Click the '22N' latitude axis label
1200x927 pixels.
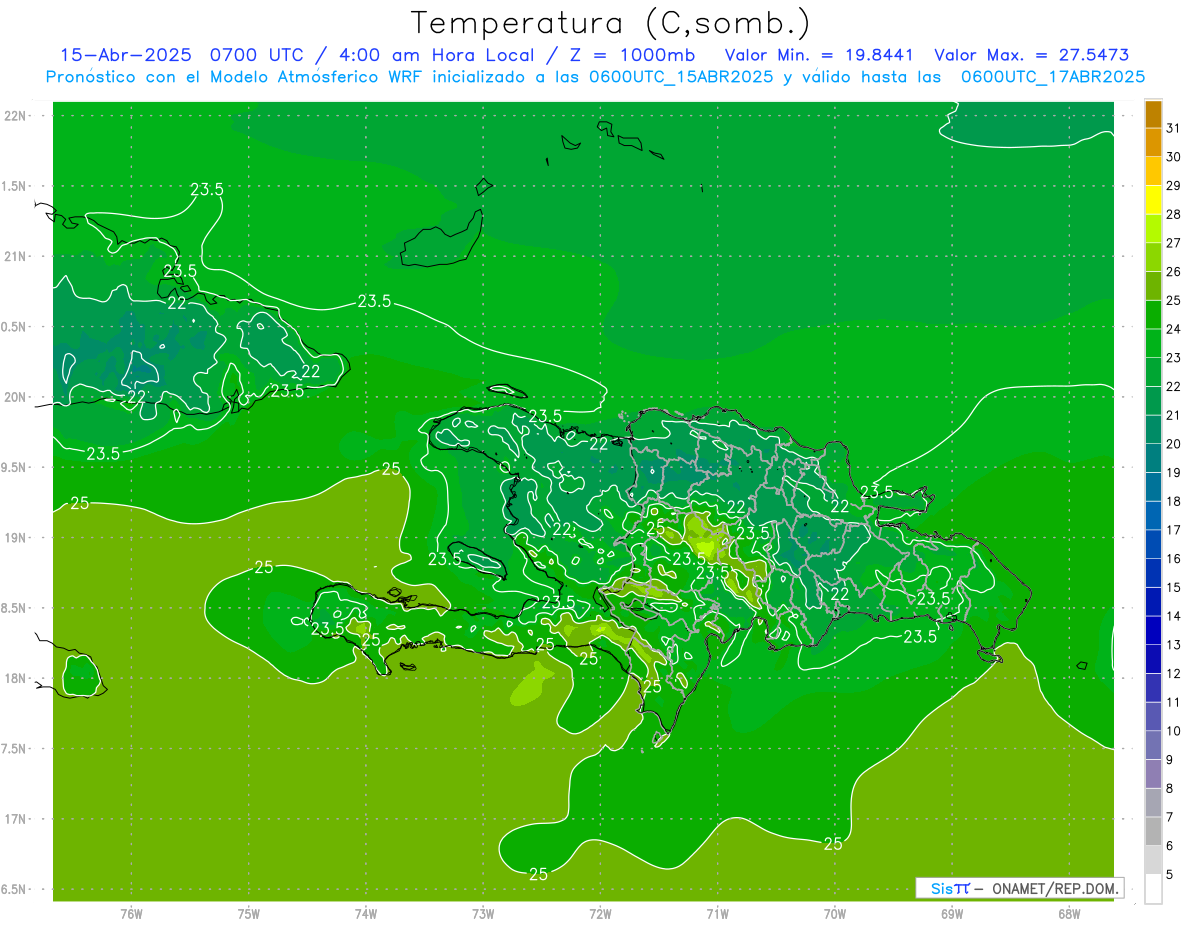point(15,116)
